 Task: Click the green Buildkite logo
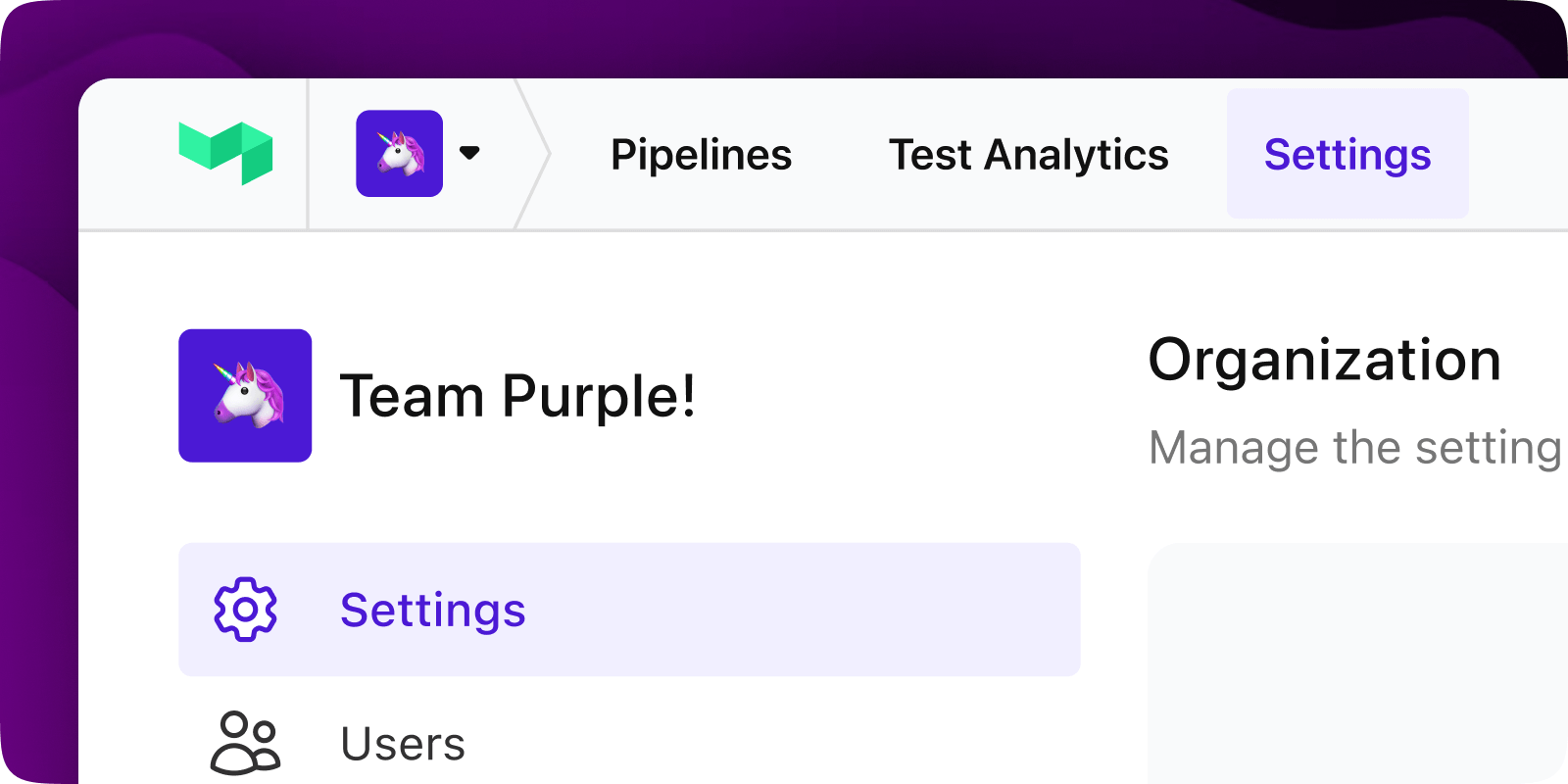coord(226,152)
